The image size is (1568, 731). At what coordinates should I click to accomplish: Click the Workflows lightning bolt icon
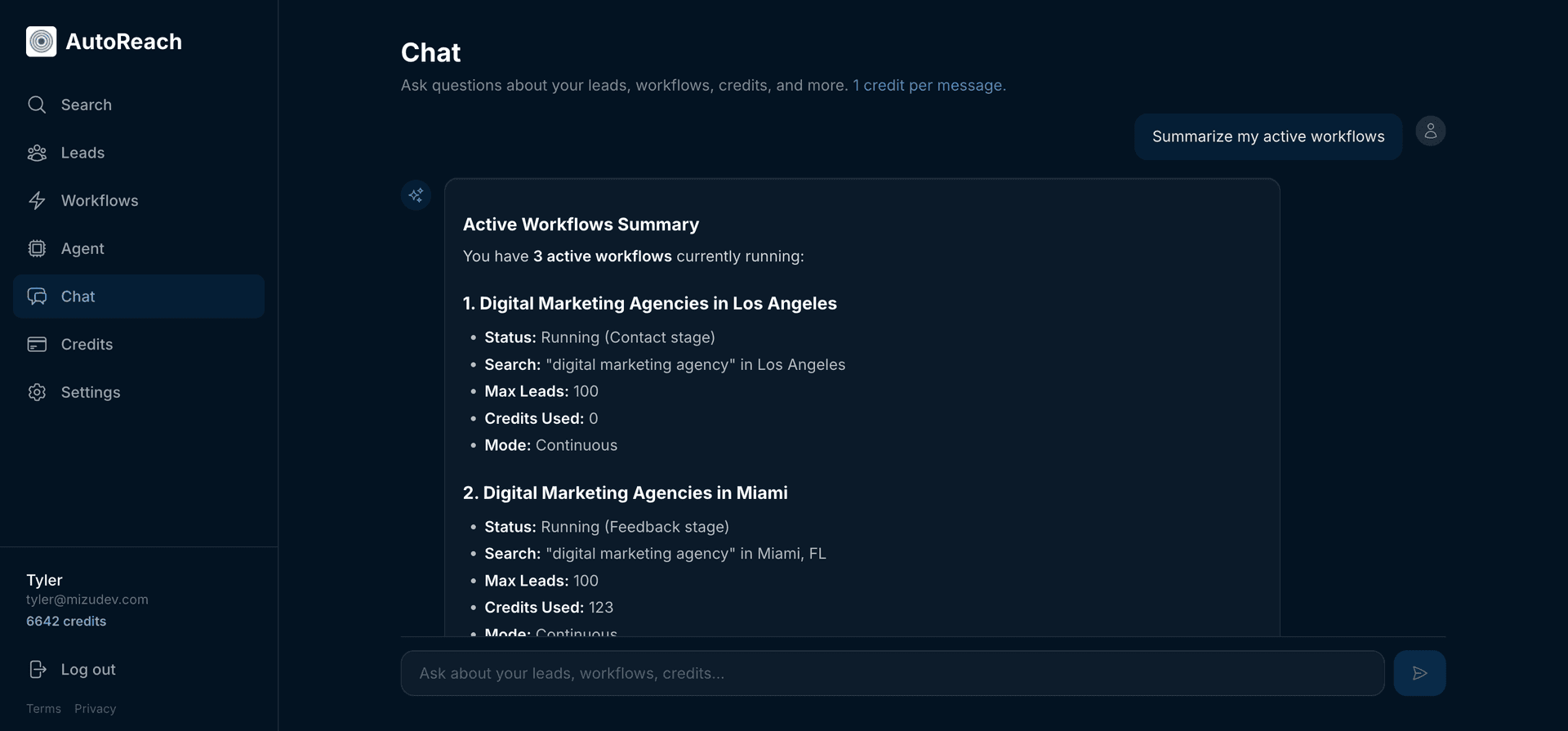[37, 200]
